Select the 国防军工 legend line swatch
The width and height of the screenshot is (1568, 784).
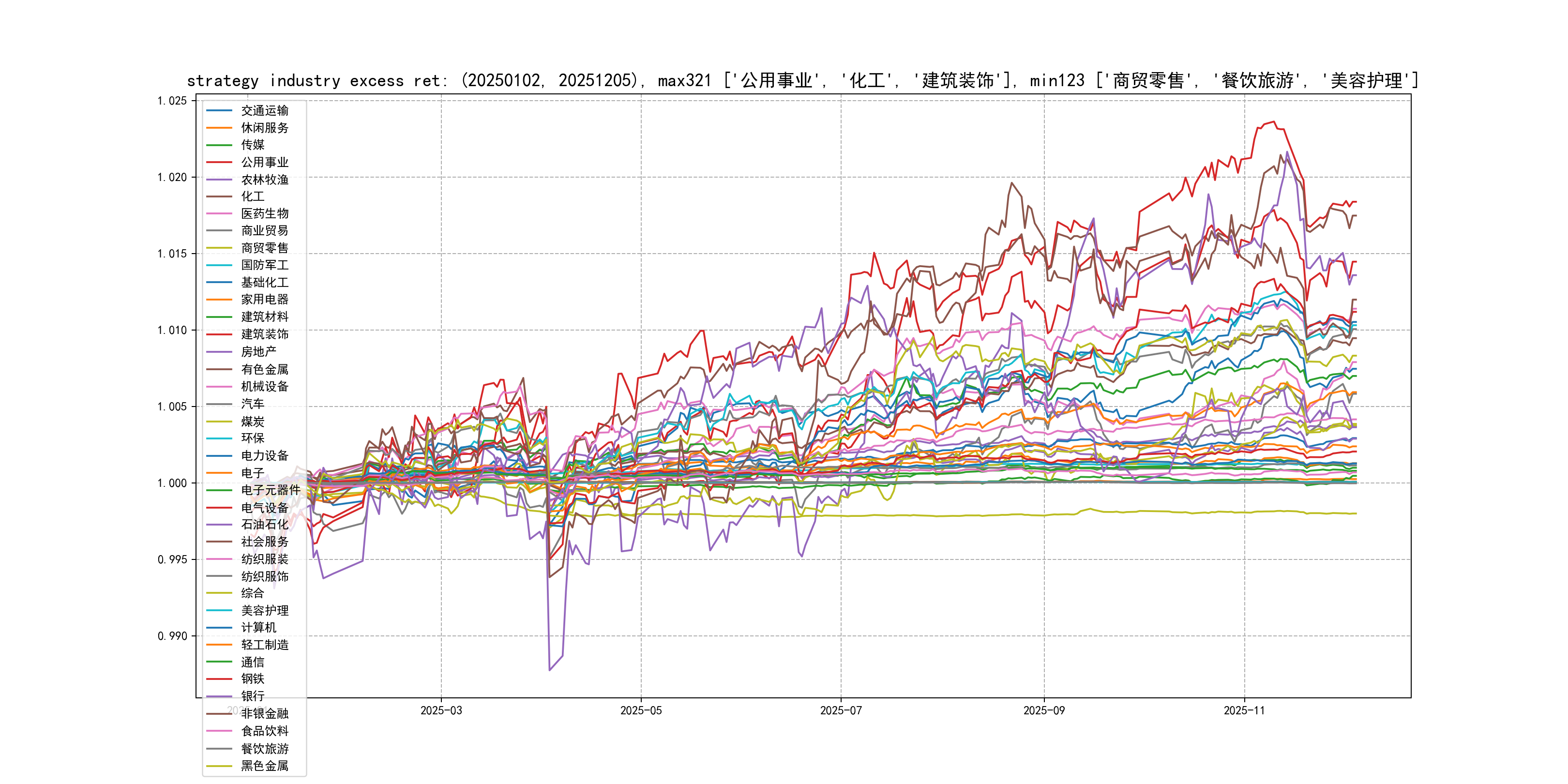point(219,265)
